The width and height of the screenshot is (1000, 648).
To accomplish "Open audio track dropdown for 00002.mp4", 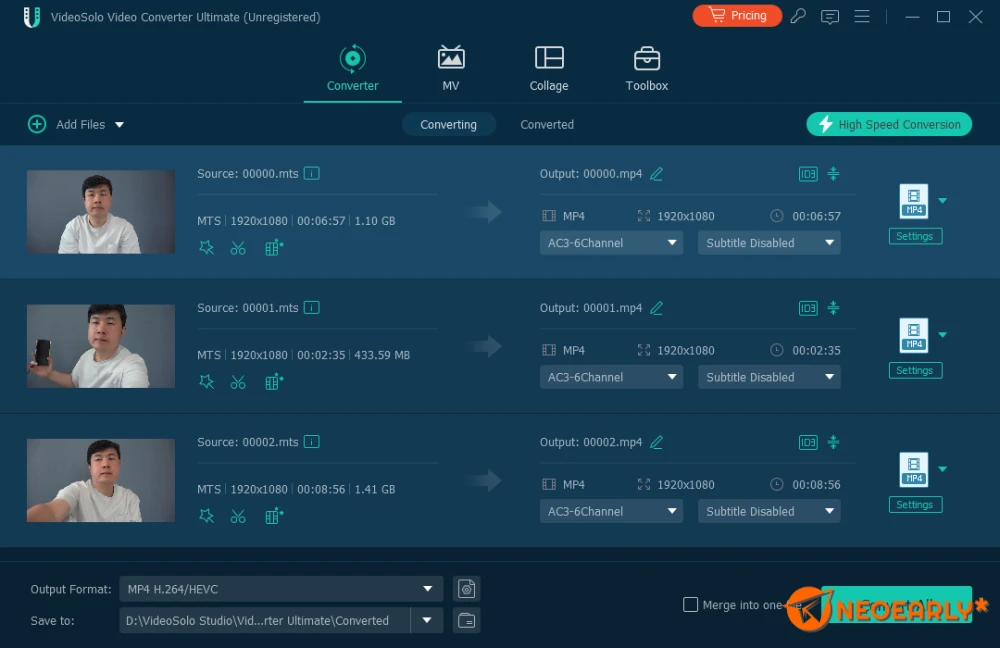I will point(611,512).
